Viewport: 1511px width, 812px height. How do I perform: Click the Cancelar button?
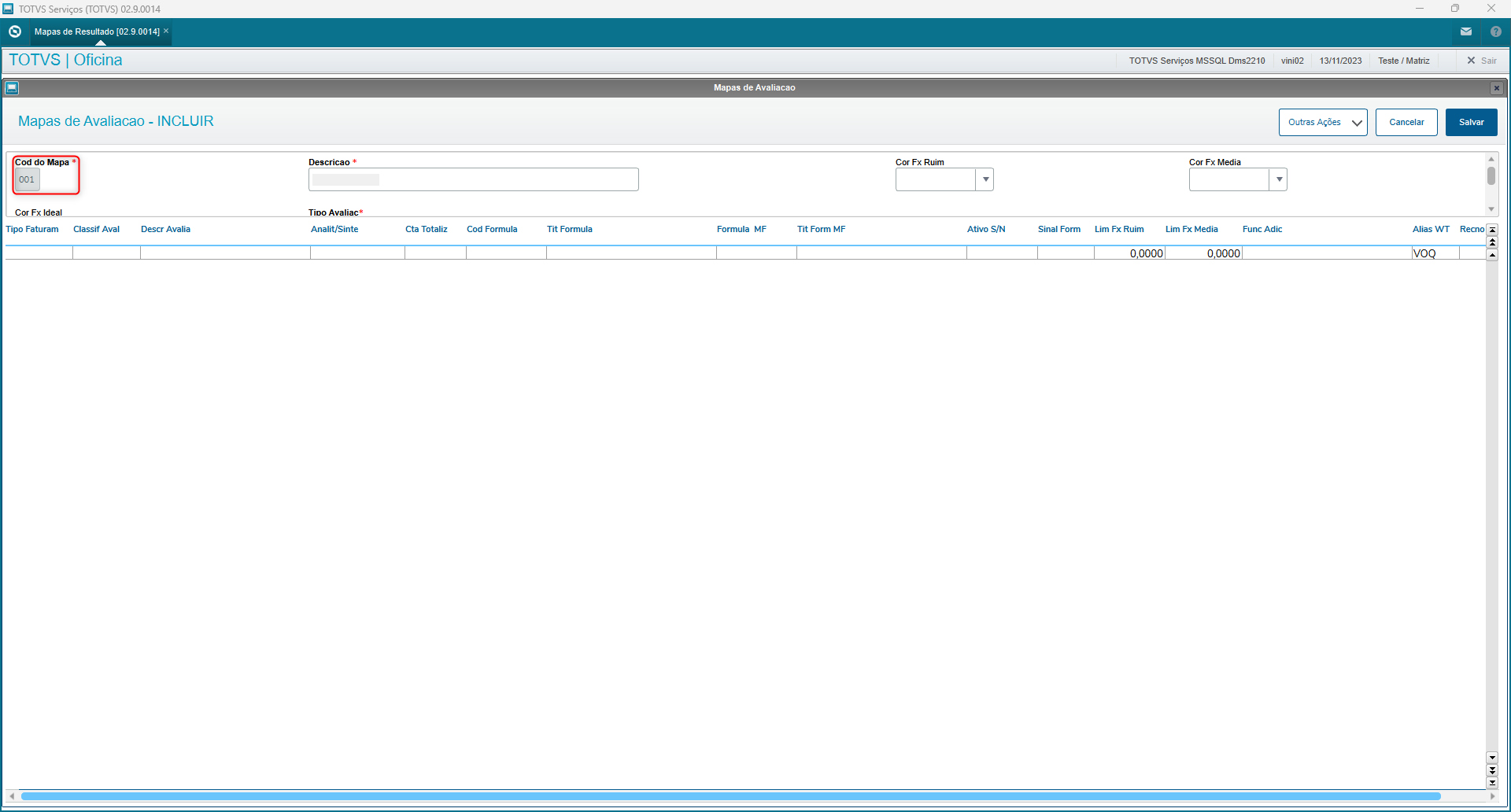[x=1406, y=122]
